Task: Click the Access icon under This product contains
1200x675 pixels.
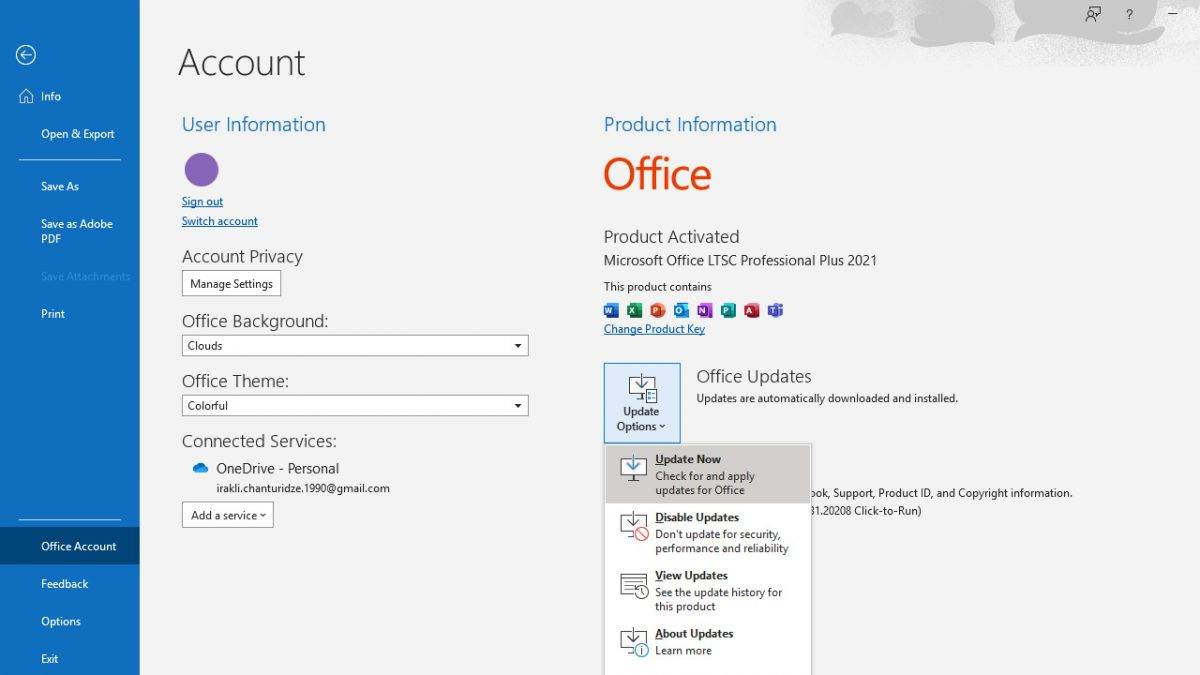Action: (x=750, y=310)
